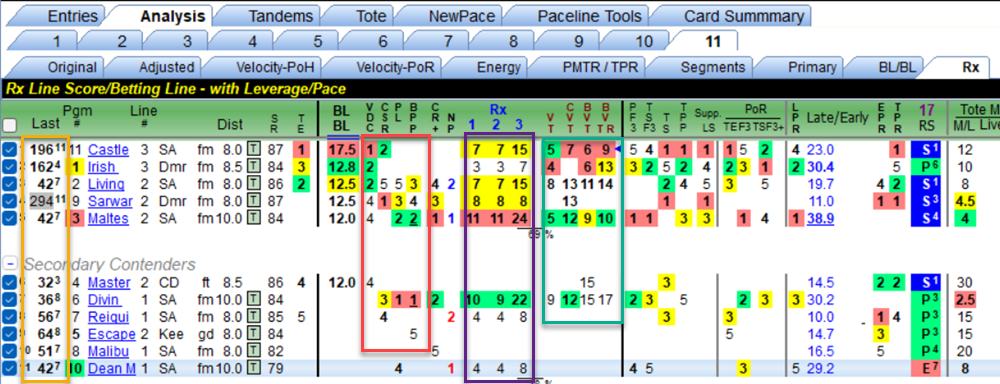The image size is (1000, 384).
Task: Open the Dean M horse link
Action: 112,368
